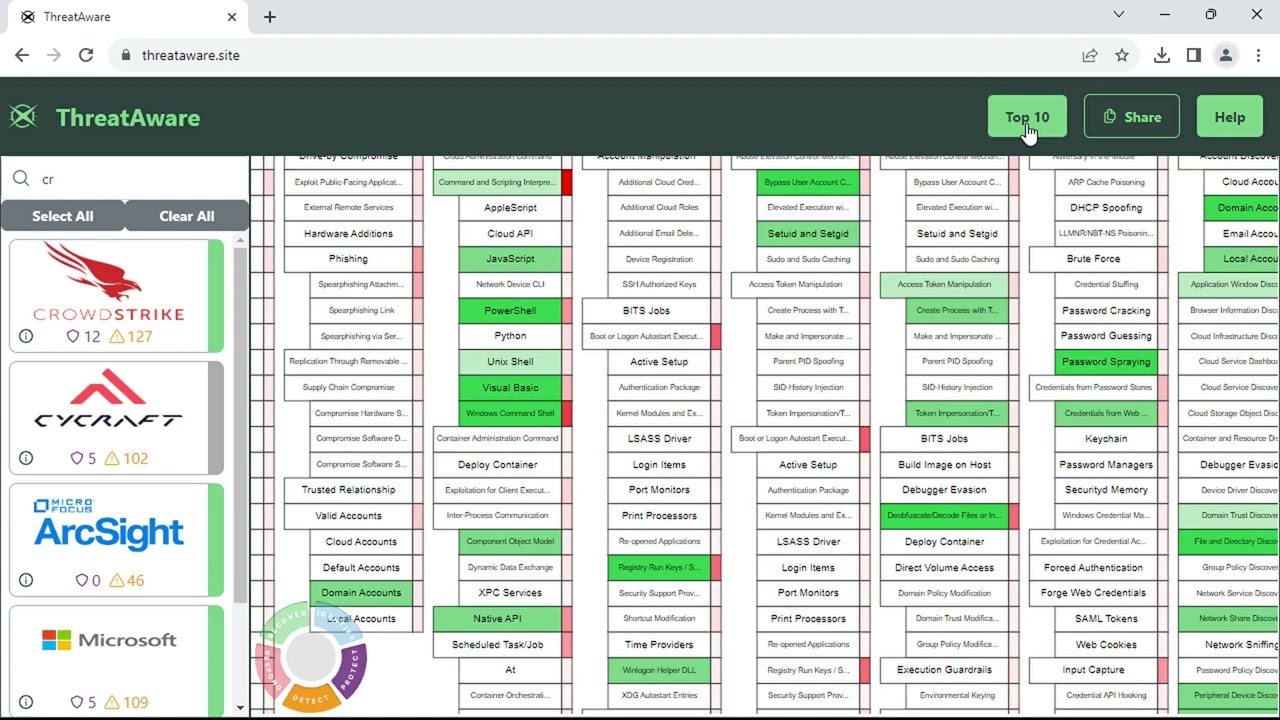Click CrowdStrike shield count 12
Image resolution: width=1280 pixels, height=720 pixels.
click(83, 336)
